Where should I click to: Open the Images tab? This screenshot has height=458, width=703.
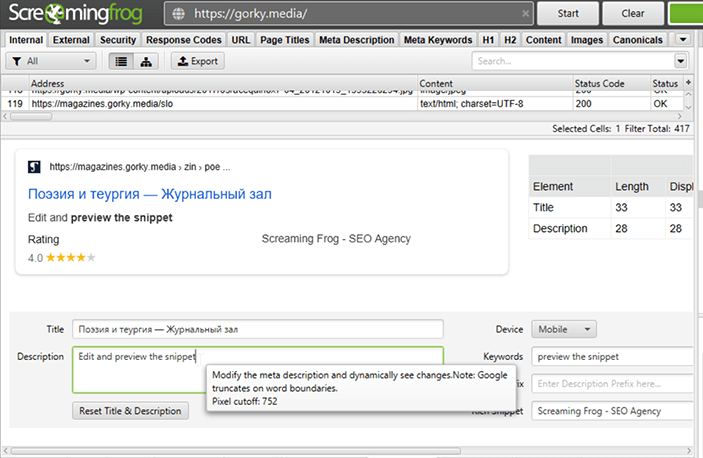tap(587, 40)
